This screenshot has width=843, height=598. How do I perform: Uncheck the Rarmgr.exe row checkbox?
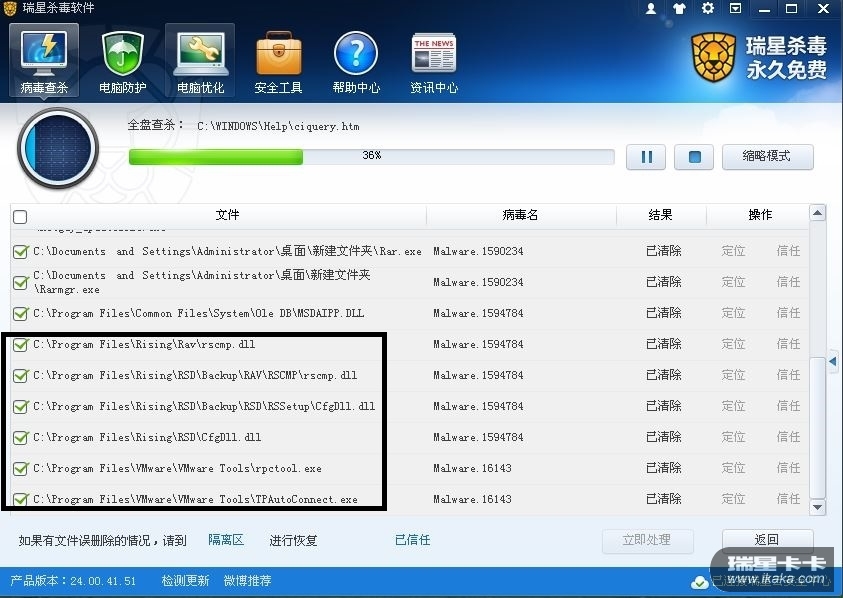point(20,282)
